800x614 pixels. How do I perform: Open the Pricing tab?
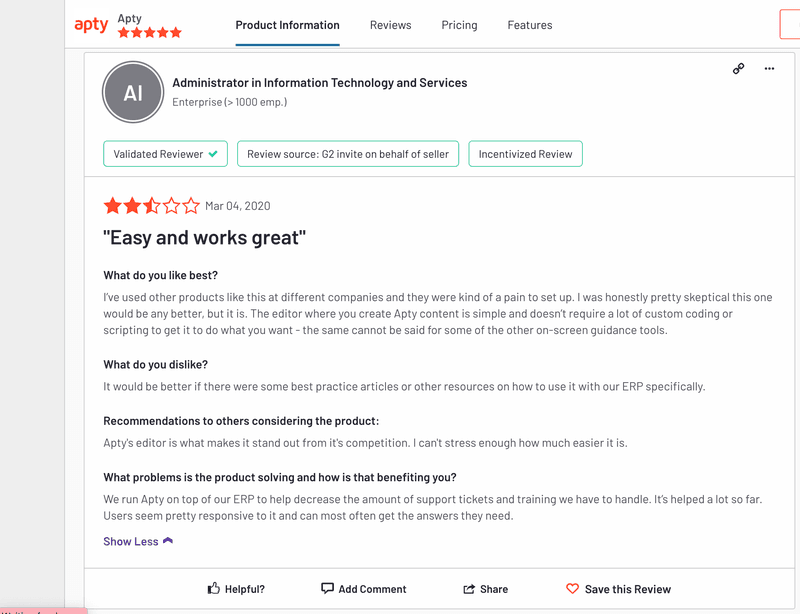[459, 25]
